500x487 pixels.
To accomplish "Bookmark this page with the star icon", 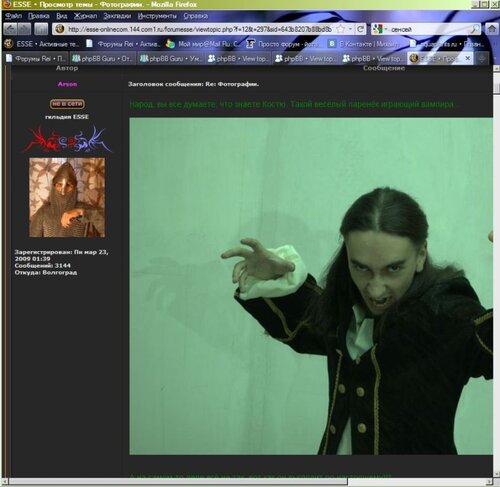I will (340, 29).
